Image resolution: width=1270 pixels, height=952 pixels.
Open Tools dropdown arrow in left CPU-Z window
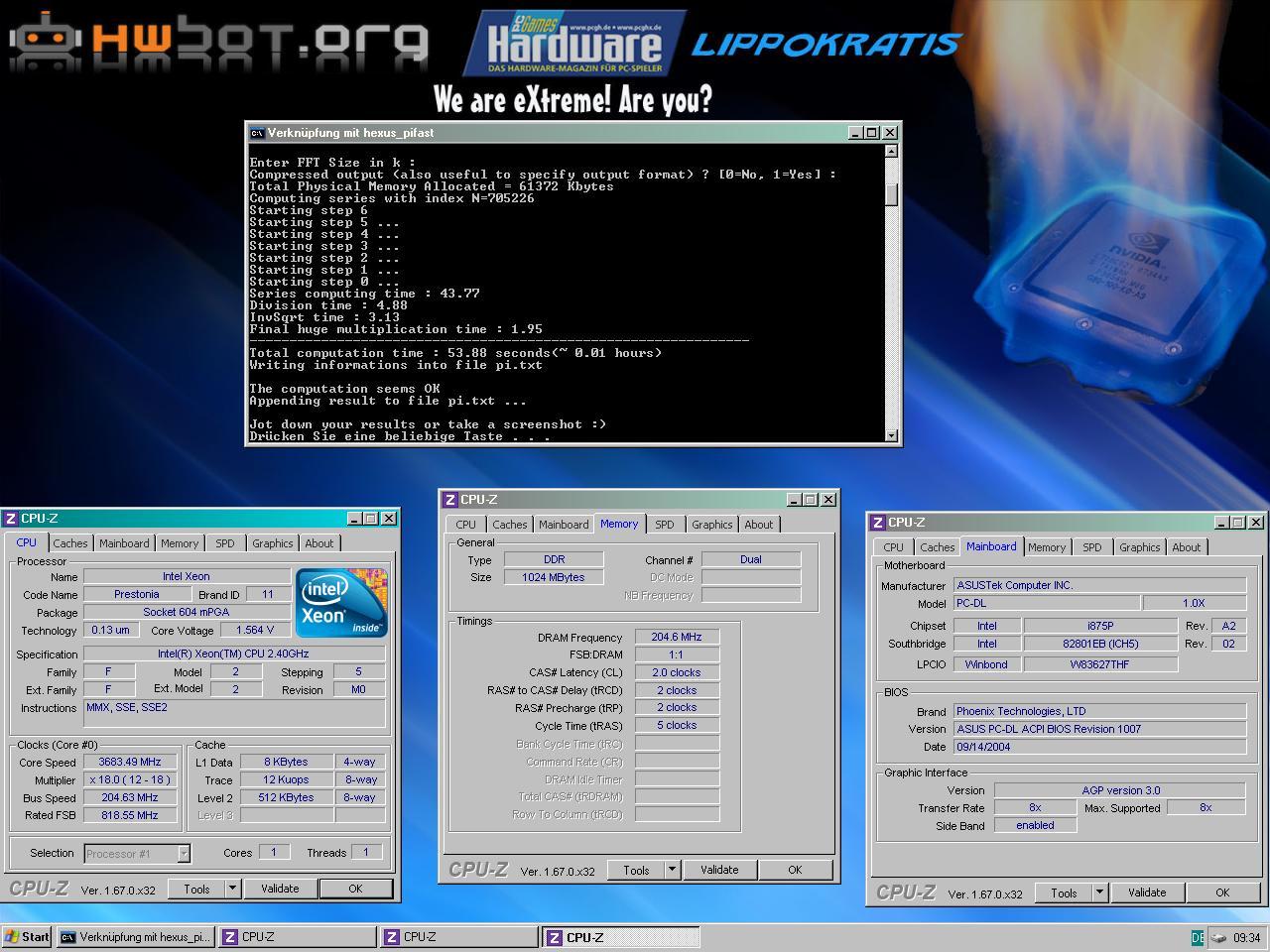[233, 890]
